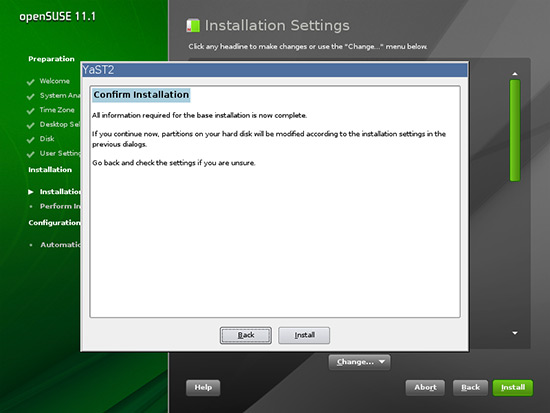Click the green vertical scrollbar thumb
This screenshot has height=413, width=550.
pyautogui.click(x=515, y=131)
